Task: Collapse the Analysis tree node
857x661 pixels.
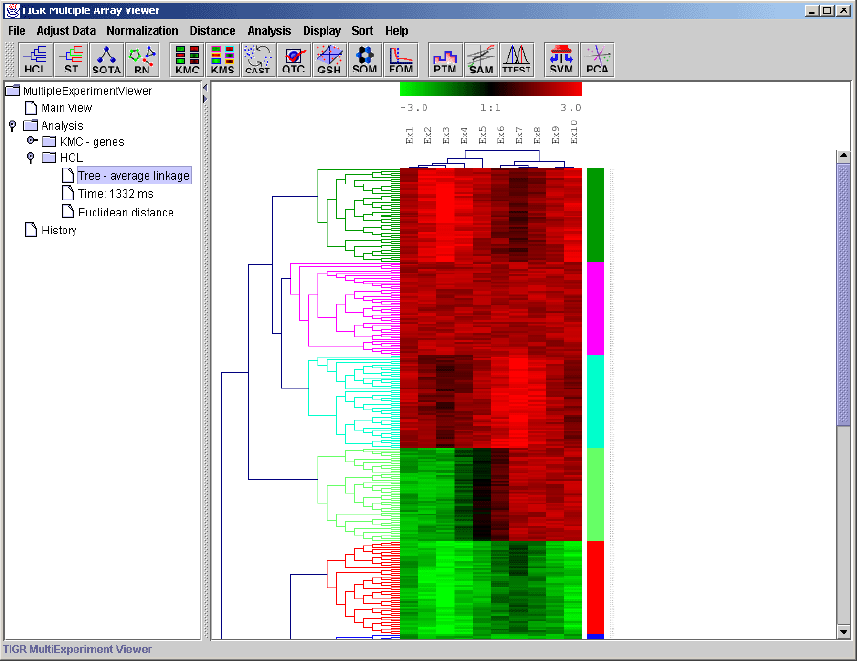Action: point(12,126)
